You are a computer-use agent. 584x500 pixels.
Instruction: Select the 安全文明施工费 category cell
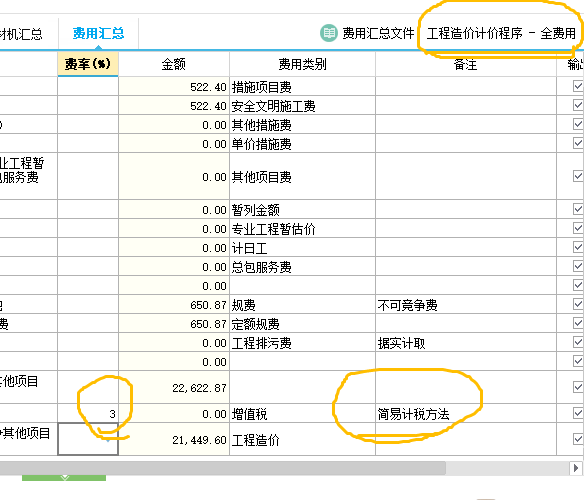[302, 106]
